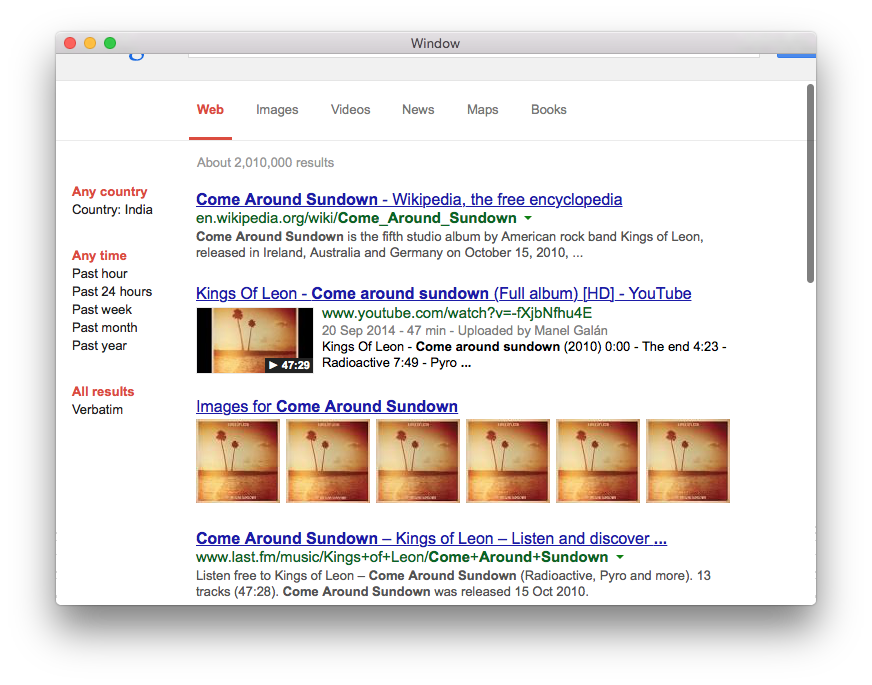Click the vertical scrollbar thumb

810,183
